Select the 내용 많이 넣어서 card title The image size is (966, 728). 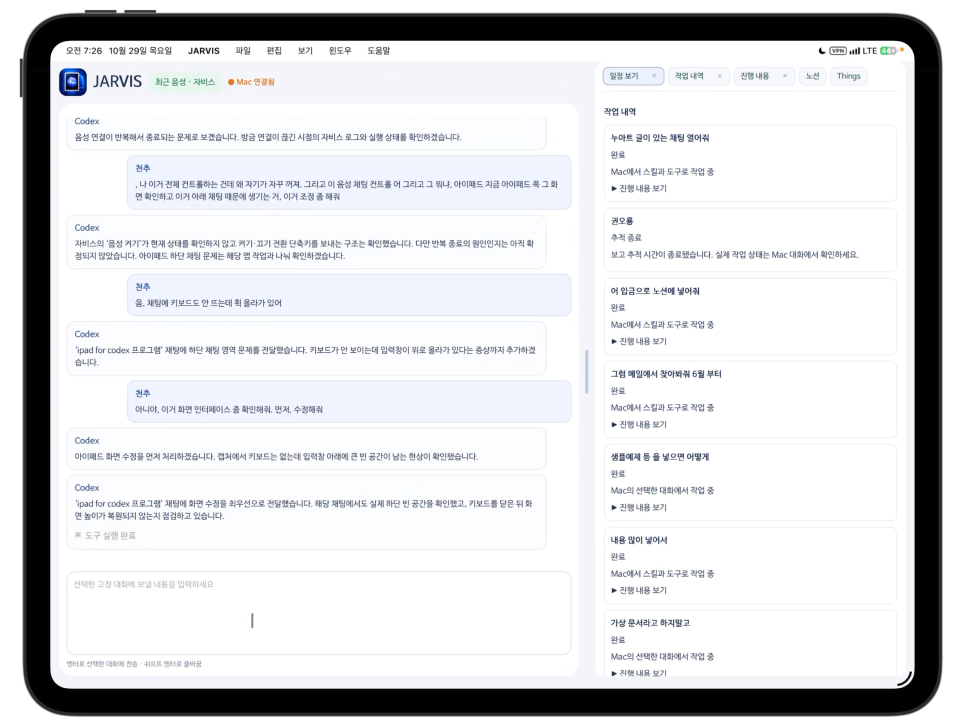(x=639, y=540)
